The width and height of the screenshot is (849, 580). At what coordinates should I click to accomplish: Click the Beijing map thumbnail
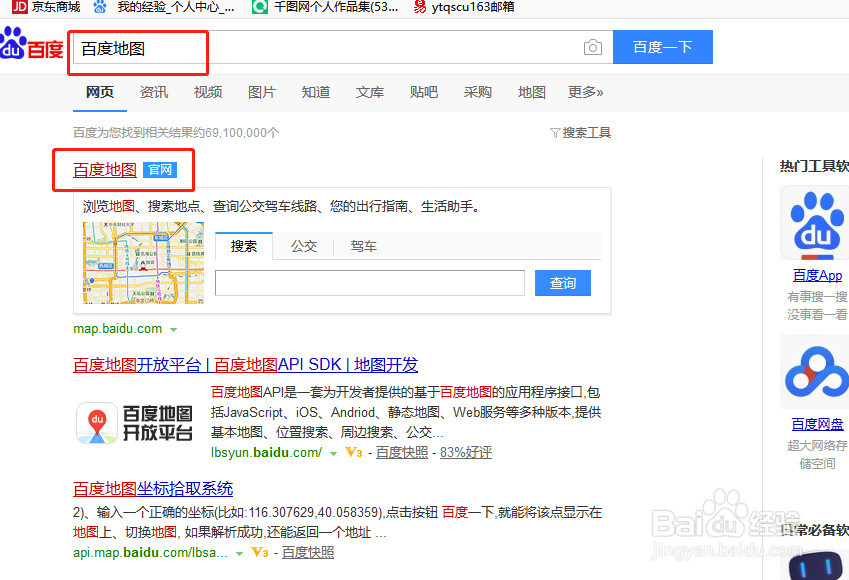143,263
